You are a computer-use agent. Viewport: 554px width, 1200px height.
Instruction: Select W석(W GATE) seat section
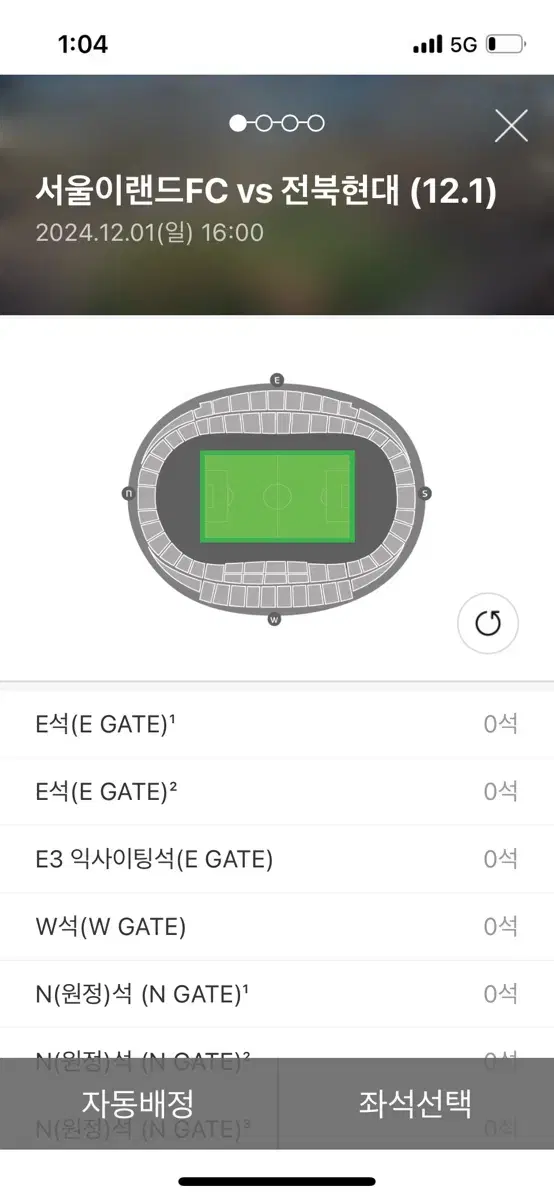pos(277,927)
